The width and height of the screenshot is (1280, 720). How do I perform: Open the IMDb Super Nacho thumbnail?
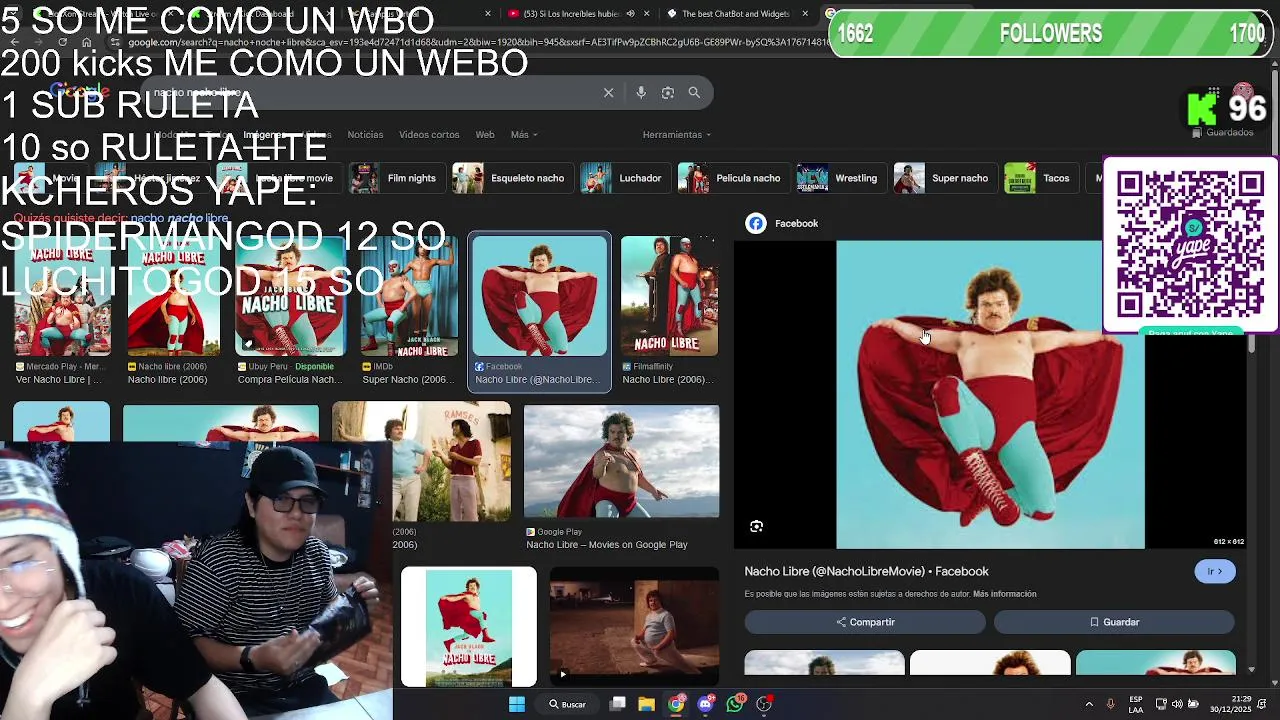pyautogui.click(x=409, y=296)
